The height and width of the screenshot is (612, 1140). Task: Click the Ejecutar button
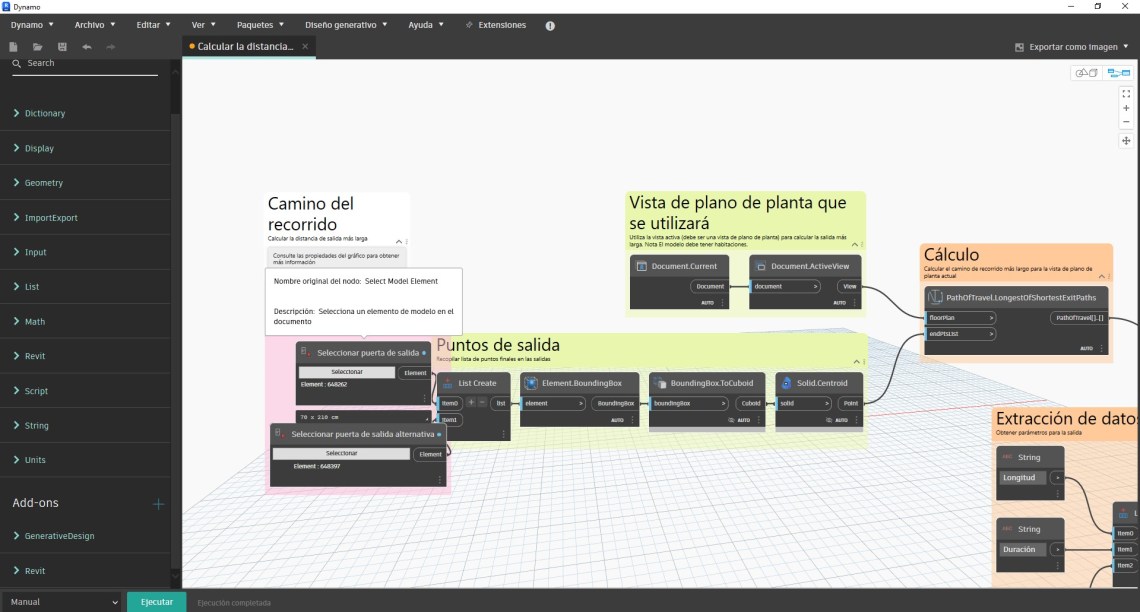[x=156, y=602]
